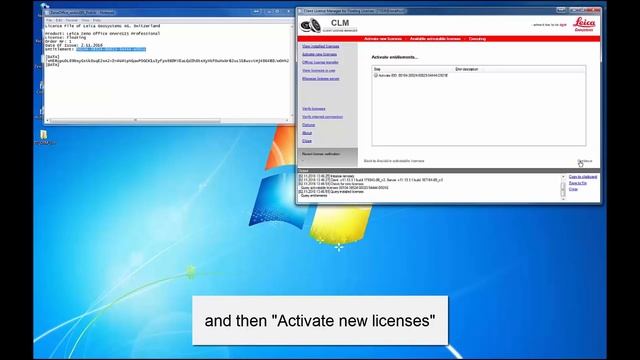Image resolution: width=640 pixels, height=360 pixels.
Task: Click the Output scrollbar down arrow
Action: (563, 199)
